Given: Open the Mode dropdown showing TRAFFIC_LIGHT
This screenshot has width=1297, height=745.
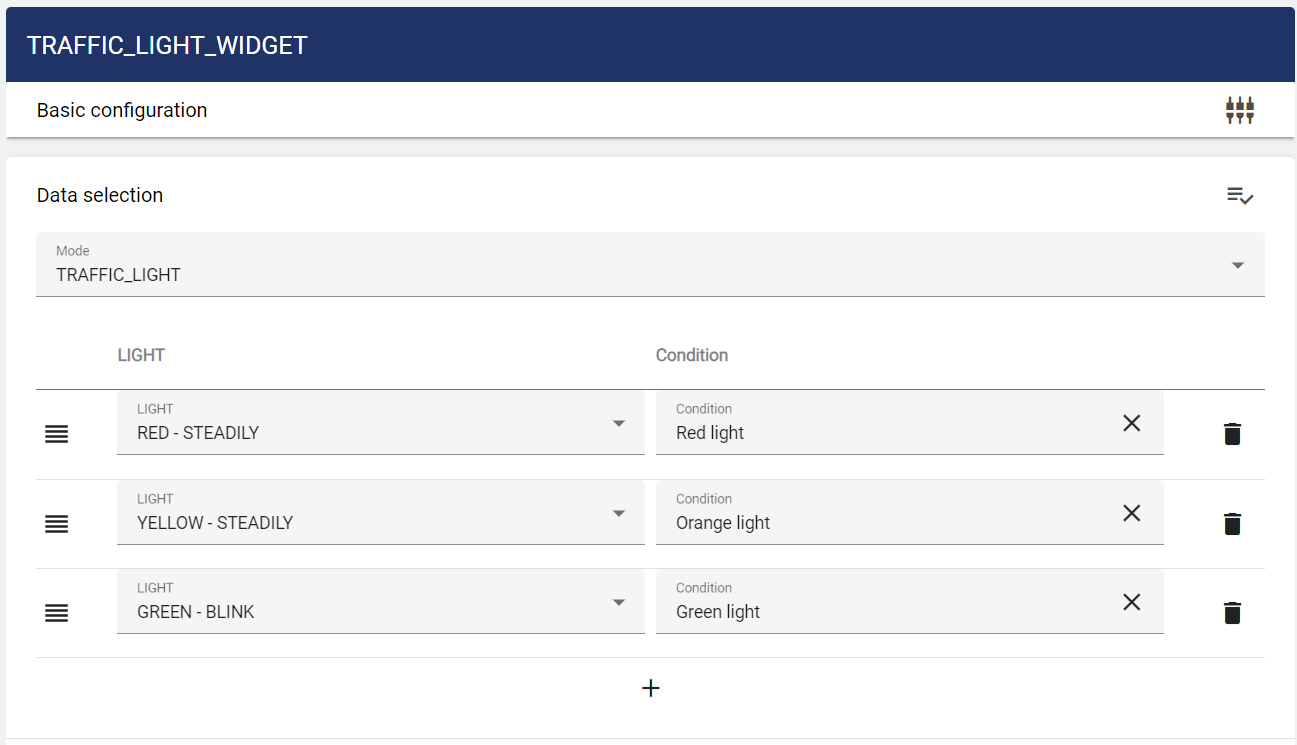Looking at the screenshot, I should click(650, 265).
